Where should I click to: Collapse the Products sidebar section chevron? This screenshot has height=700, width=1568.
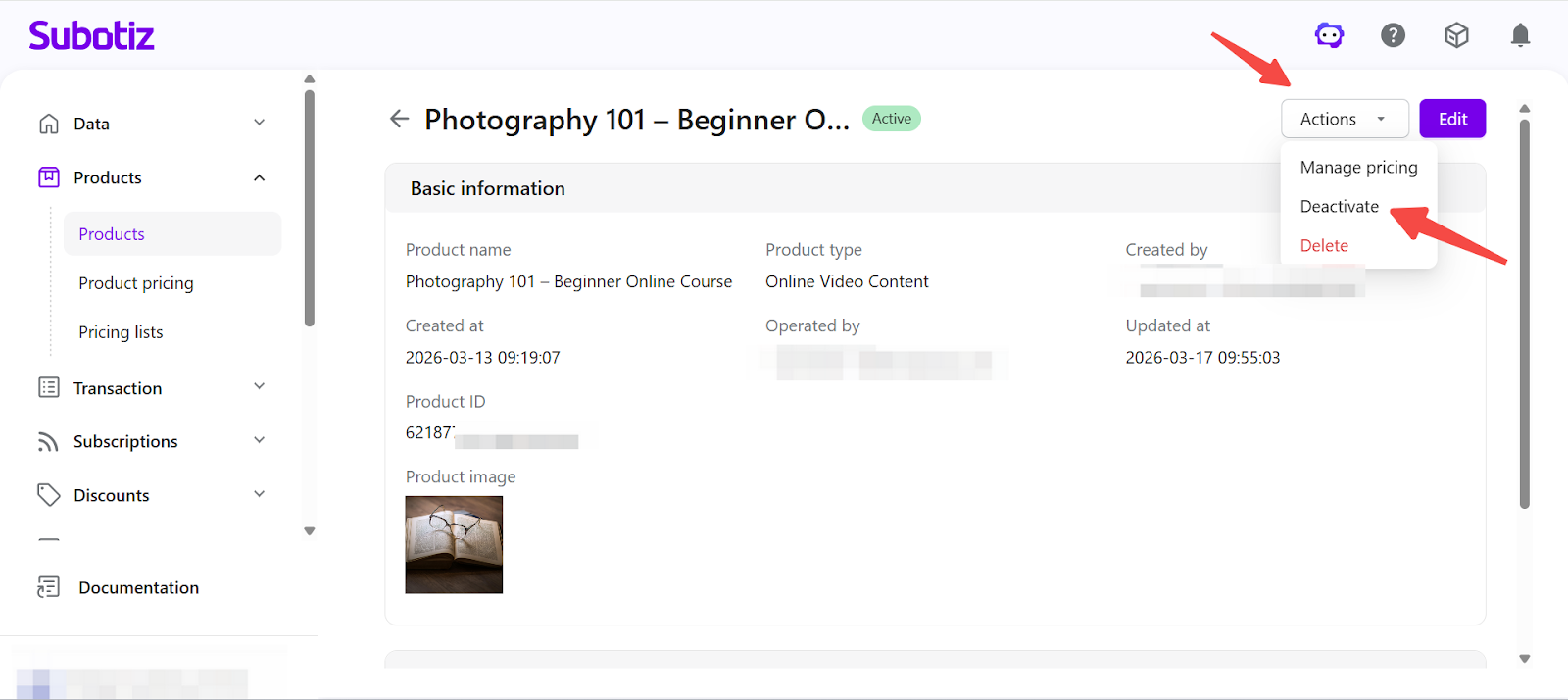tap(259, 177)
